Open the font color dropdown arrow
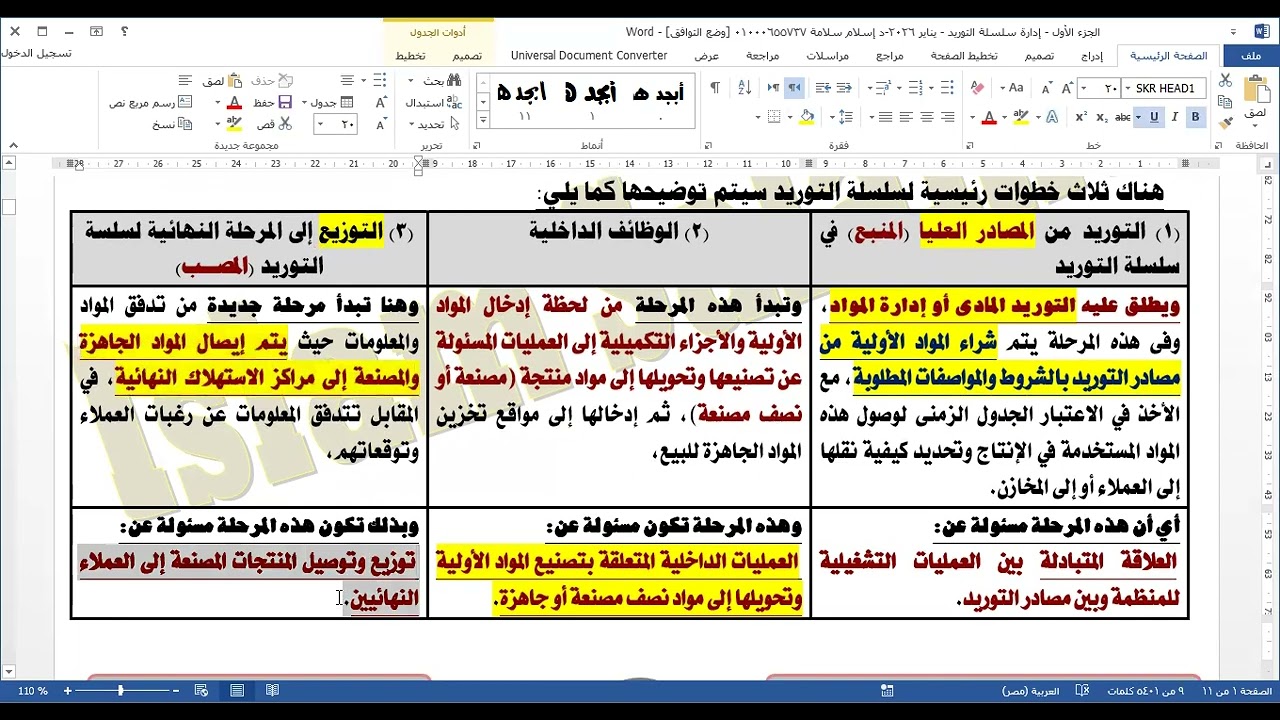The height and width of the screenshot is (720, 1280). point(972,117)
